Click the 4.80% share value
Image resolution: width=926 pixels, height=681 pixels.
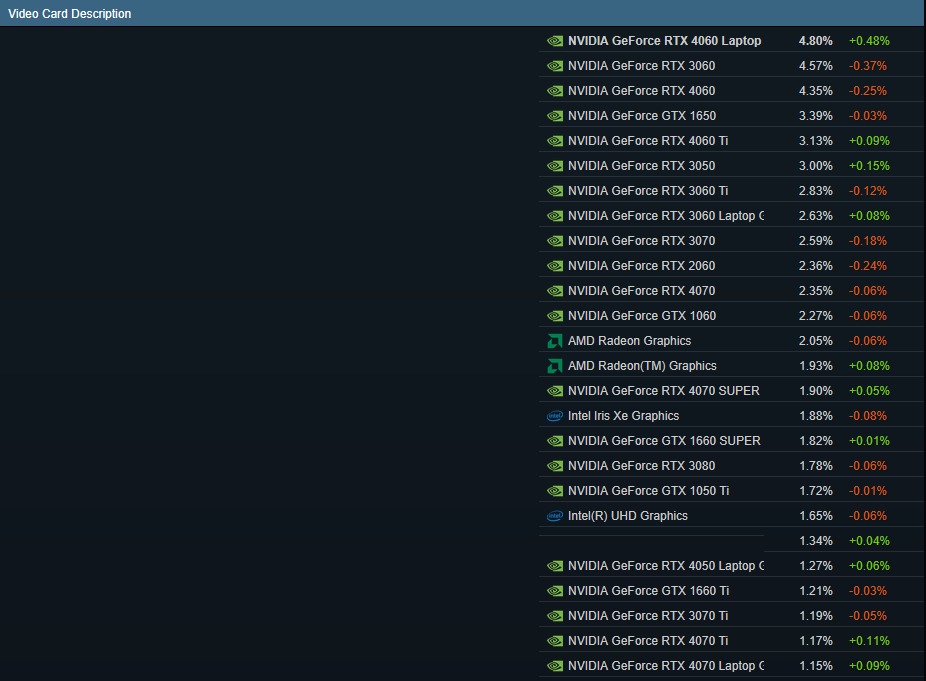(816, 41)
